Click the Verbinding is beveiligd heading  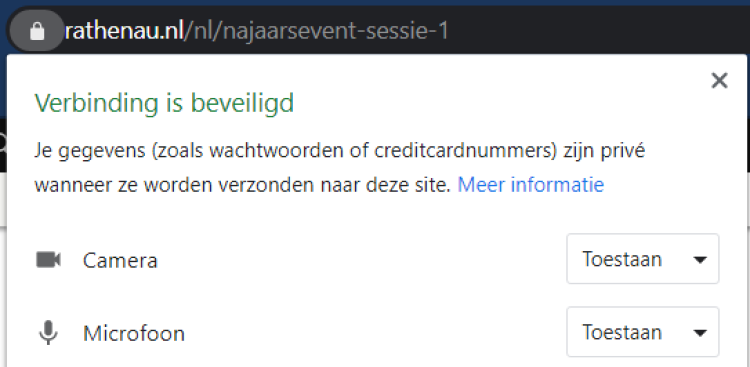[164, 103]
